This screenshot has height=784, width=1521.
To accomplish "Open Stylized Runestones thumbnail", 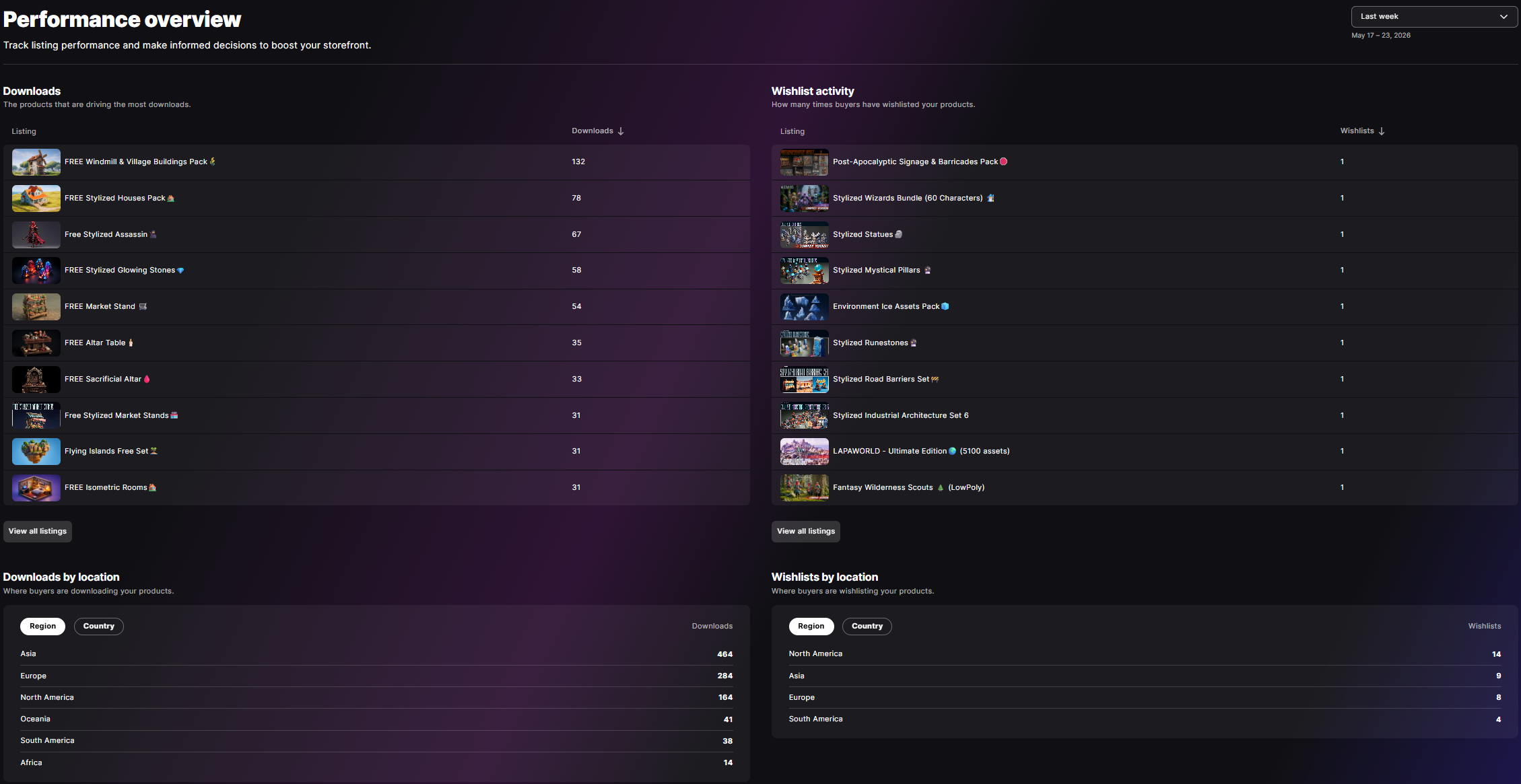I will [805, 343].
